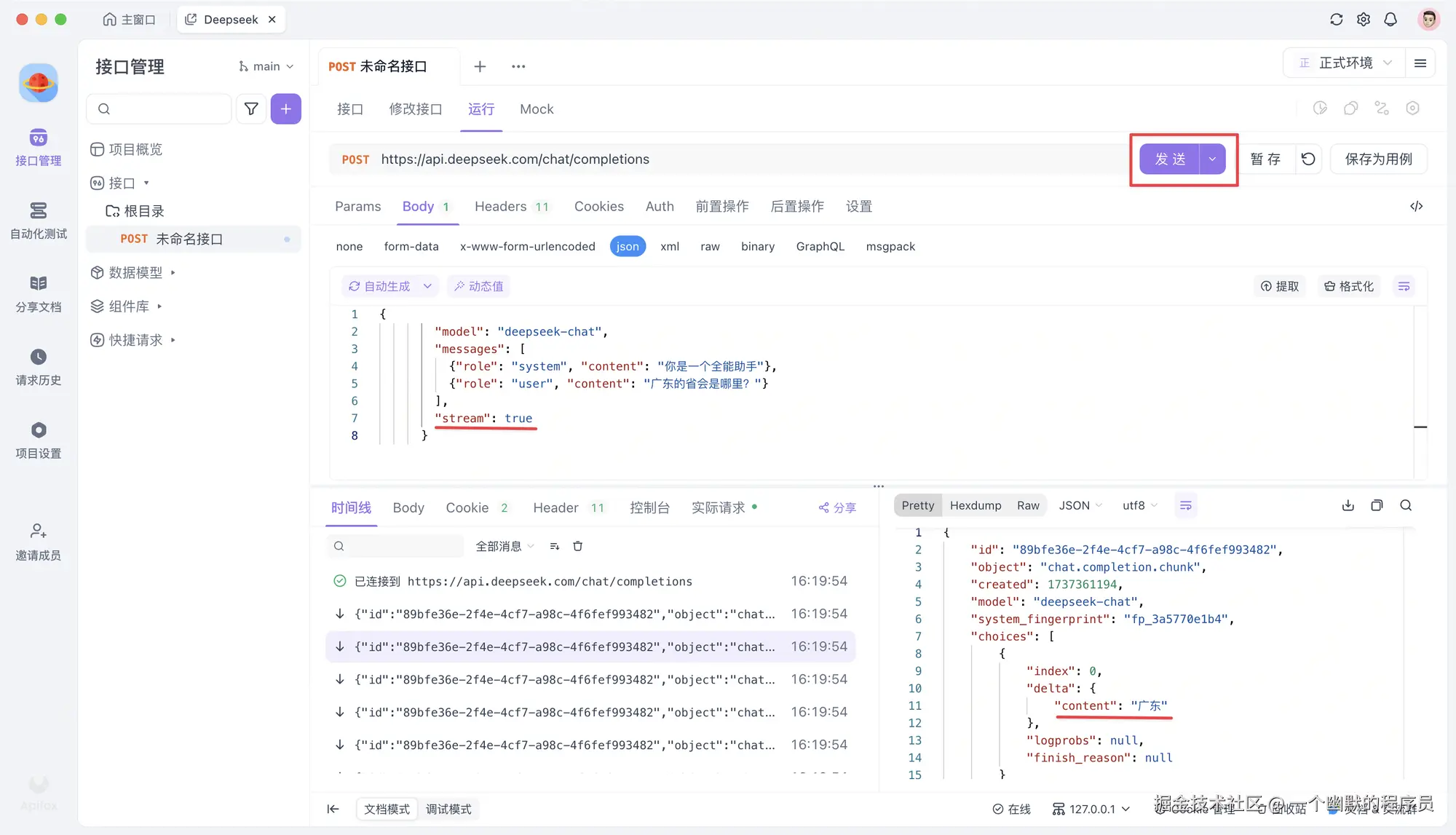Image resolution: width=1456 pixels, height=835 pixels.
Task: Click the reset request undo icon
Action: [x=1308, y=159]
